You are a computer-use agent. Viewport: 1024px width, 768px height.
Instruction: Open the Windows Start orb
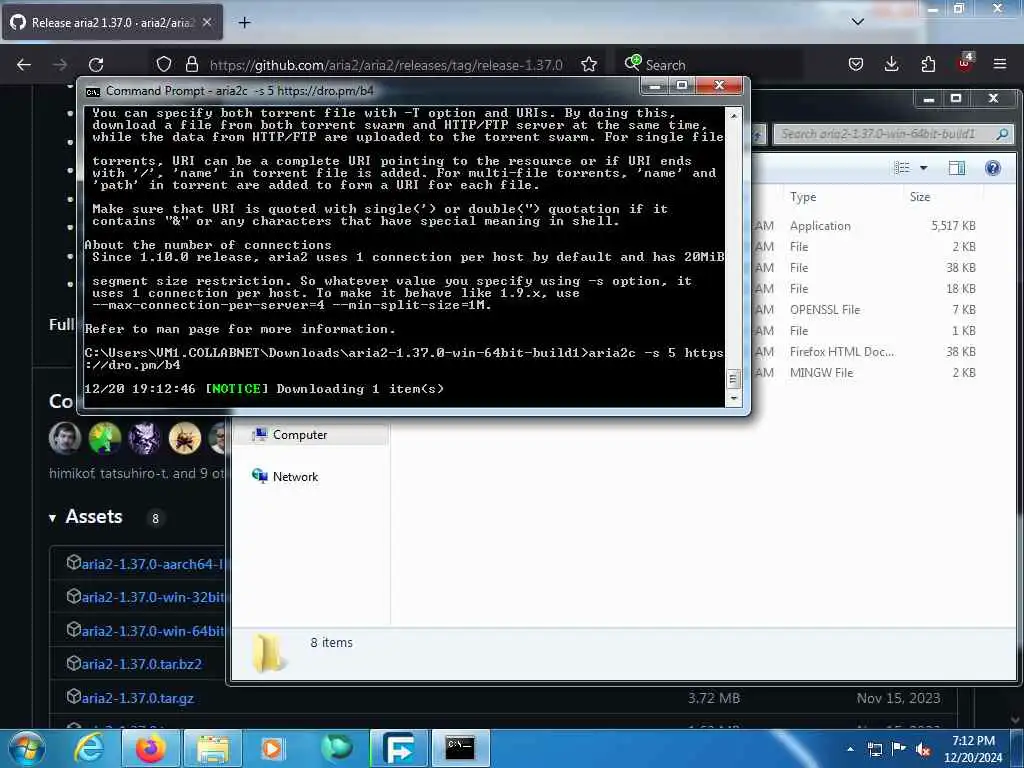[27, 748]
